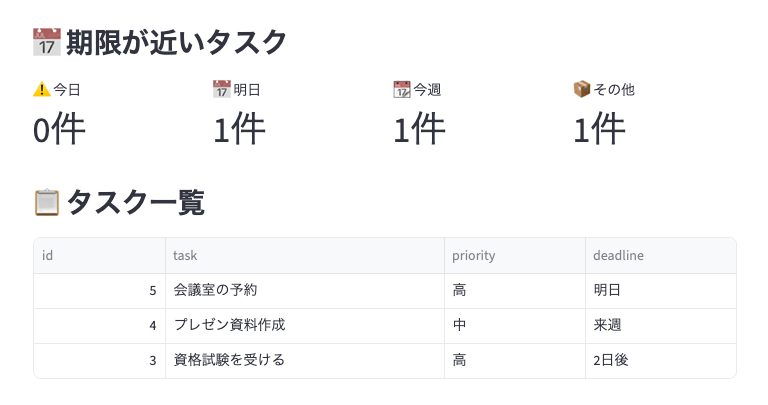The height and width of the screenshot is (405, 768).
Task: Click the calendar icon next to 今週
Action: [402, 90]
